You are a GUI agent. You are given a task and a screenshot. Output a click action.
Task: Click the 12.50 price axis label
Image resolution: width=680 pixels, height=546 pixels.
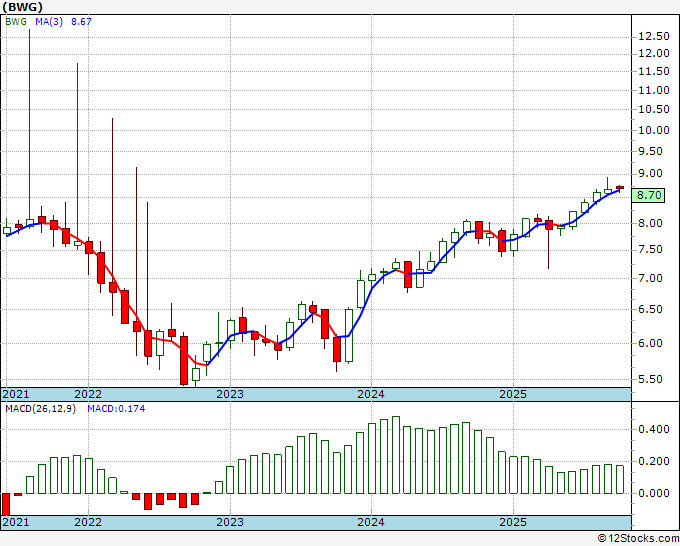[654, 36]
